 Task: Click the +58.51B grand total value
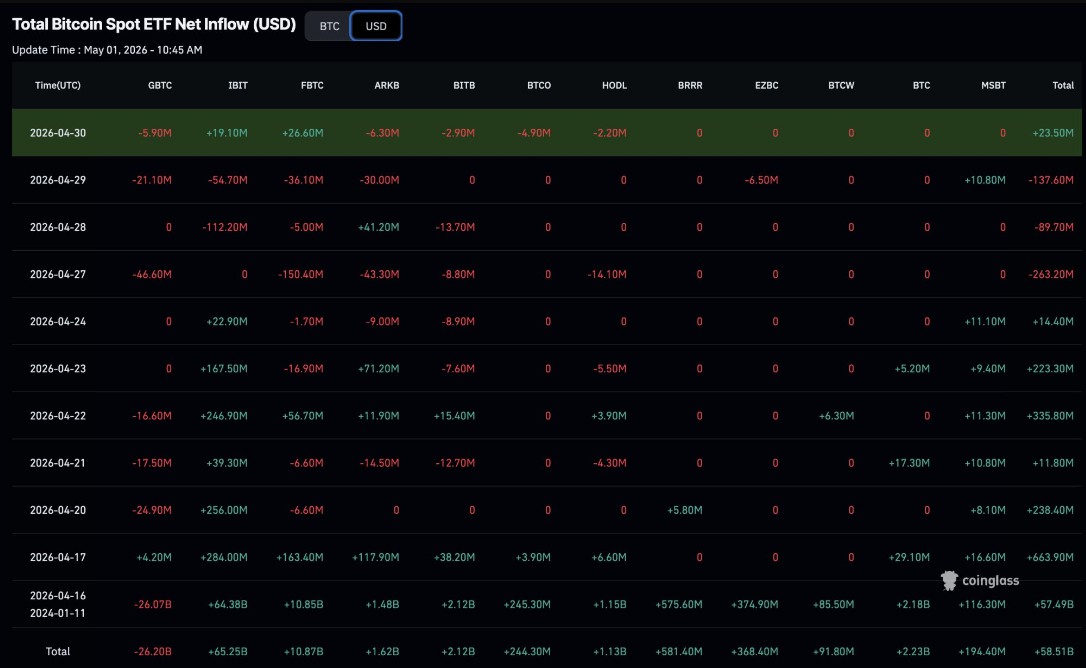1054,651
